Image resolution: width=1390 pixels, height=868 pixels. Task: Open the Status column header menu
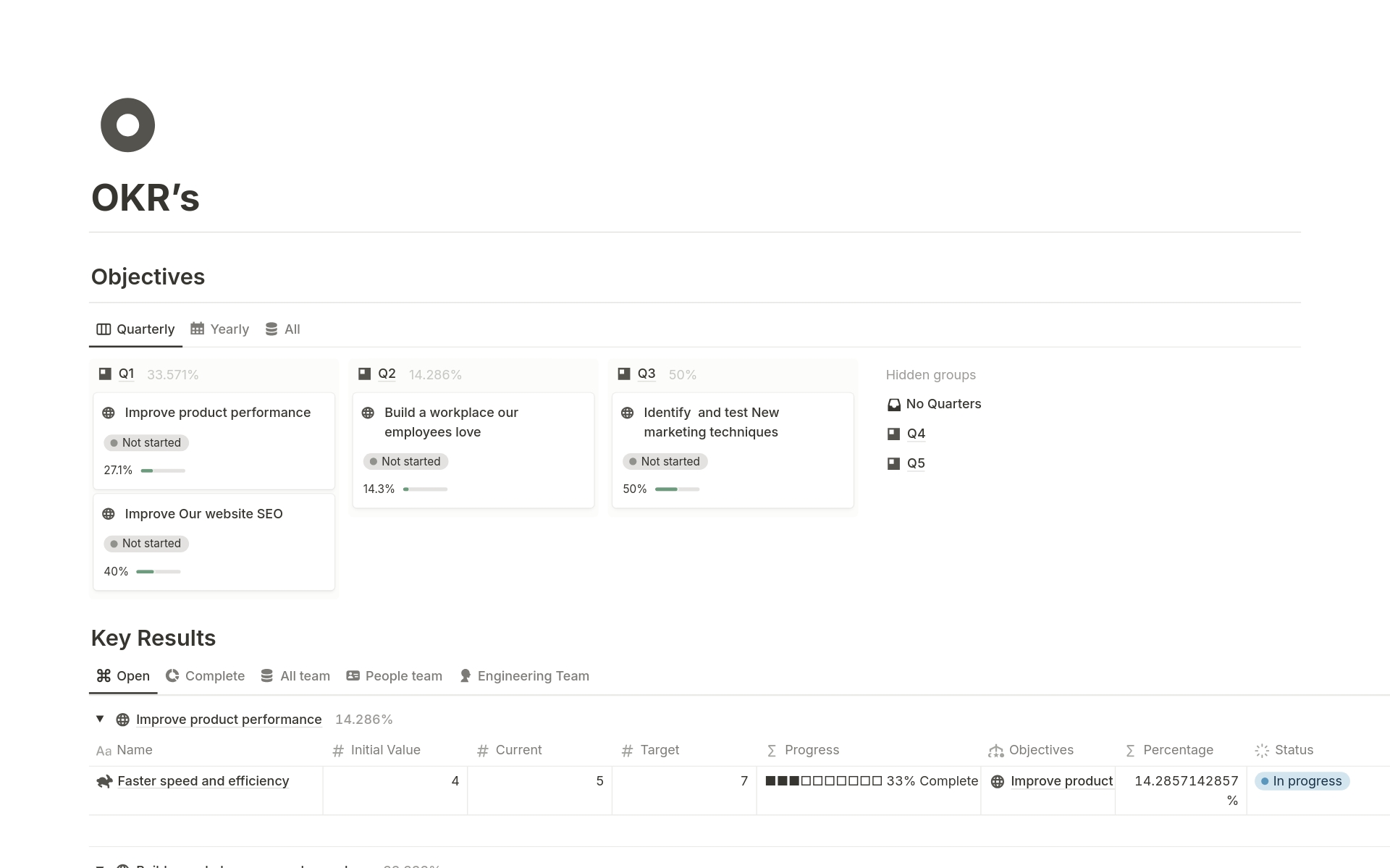coord(1293,750)
